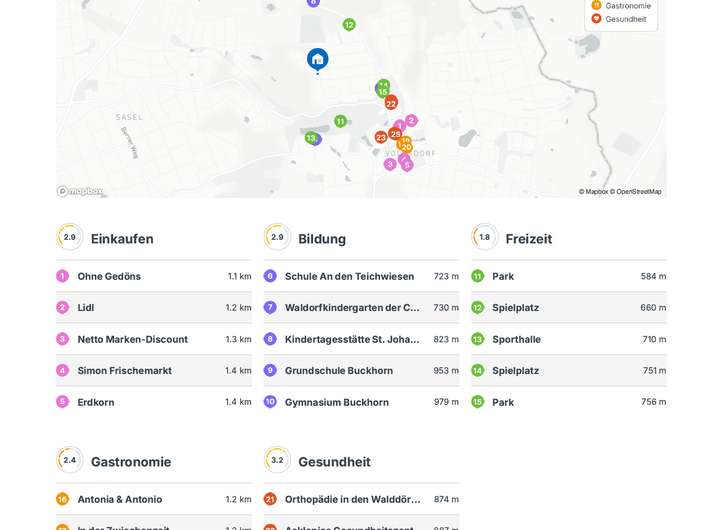Open the Mapbox logo link
This screenshot has height=530, width=720.
tap(80, 191)
